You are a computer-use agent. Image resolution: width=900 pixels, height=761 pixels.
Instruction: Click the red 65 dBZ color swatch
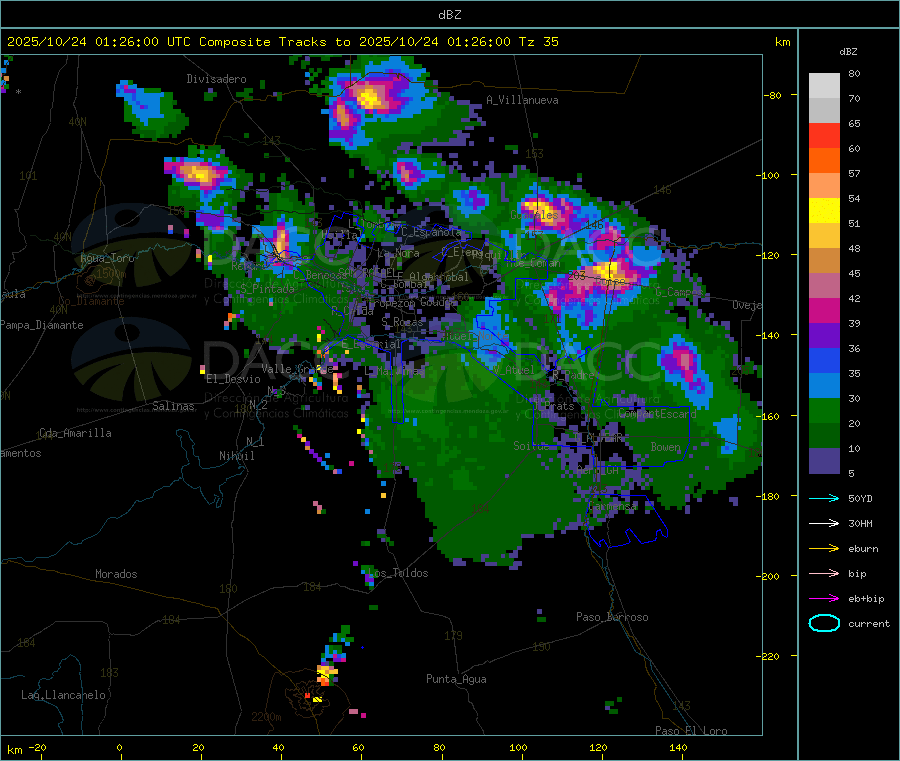coord(824,135)
